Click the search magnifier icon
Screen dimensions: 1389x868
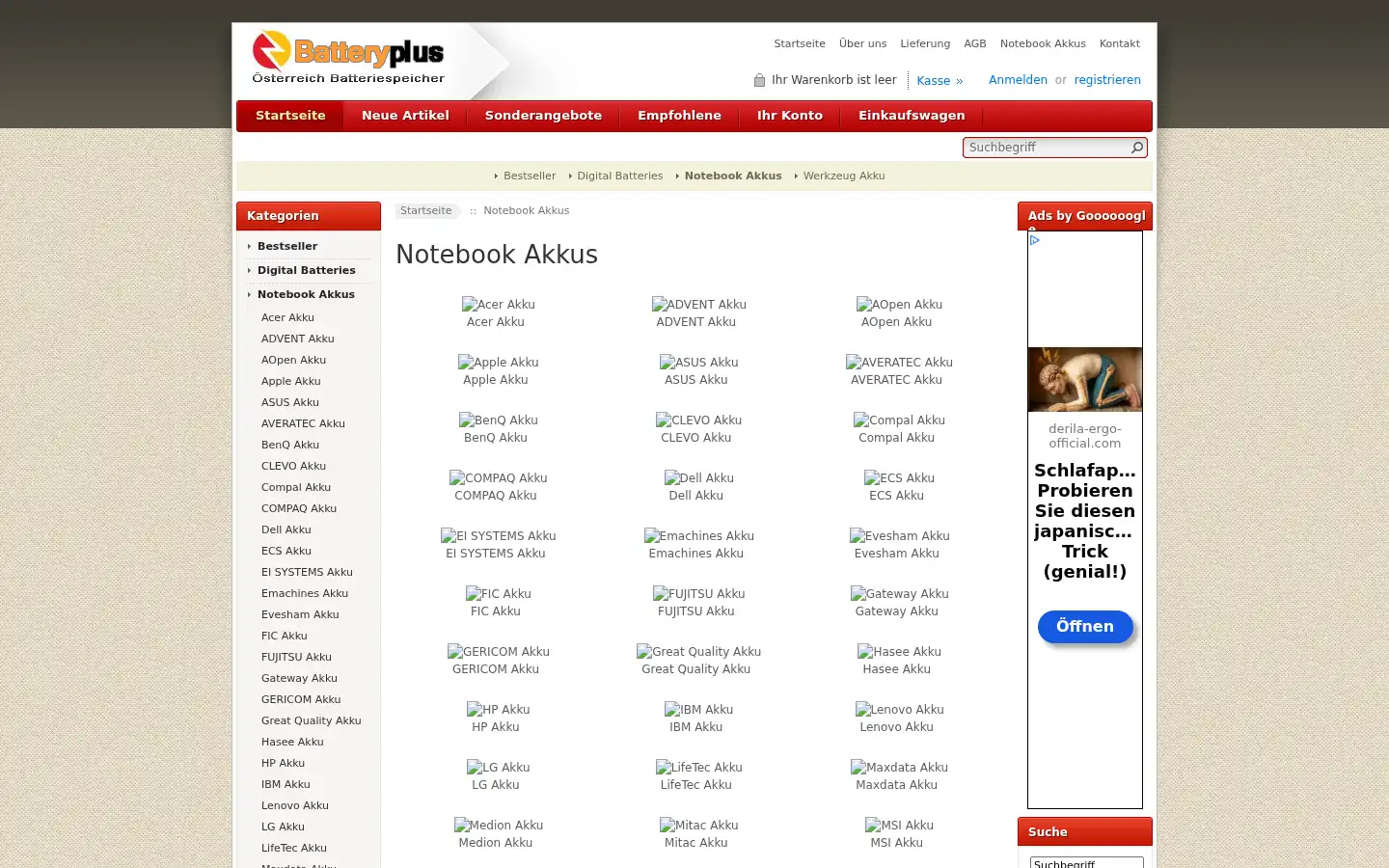tap(1137, 148)
